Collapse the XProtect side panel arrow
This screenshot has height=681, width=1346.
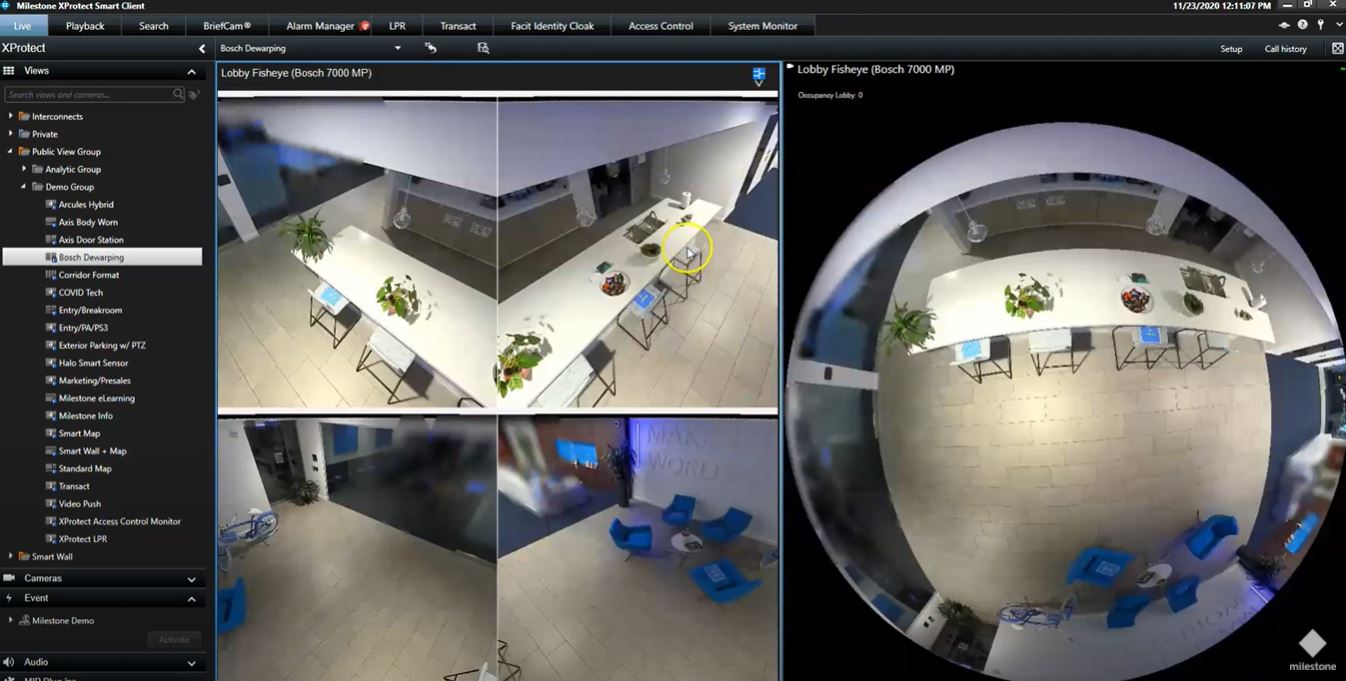coord(202,48)
